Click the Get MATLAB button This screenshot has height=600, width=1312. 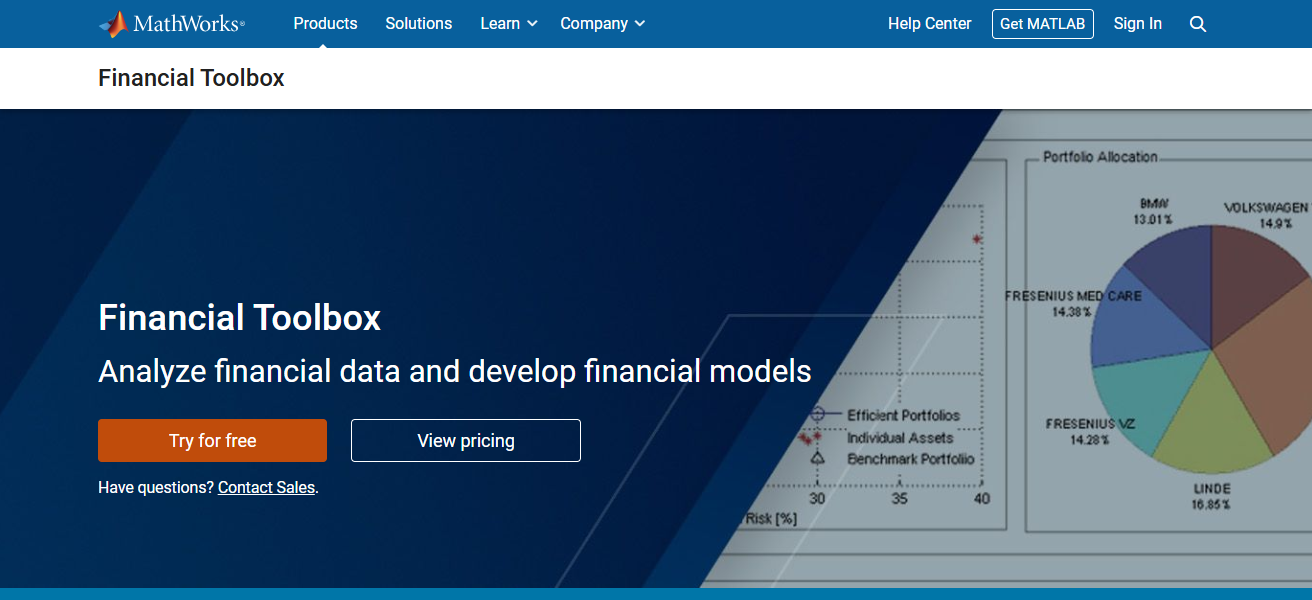pos(1042,23)
